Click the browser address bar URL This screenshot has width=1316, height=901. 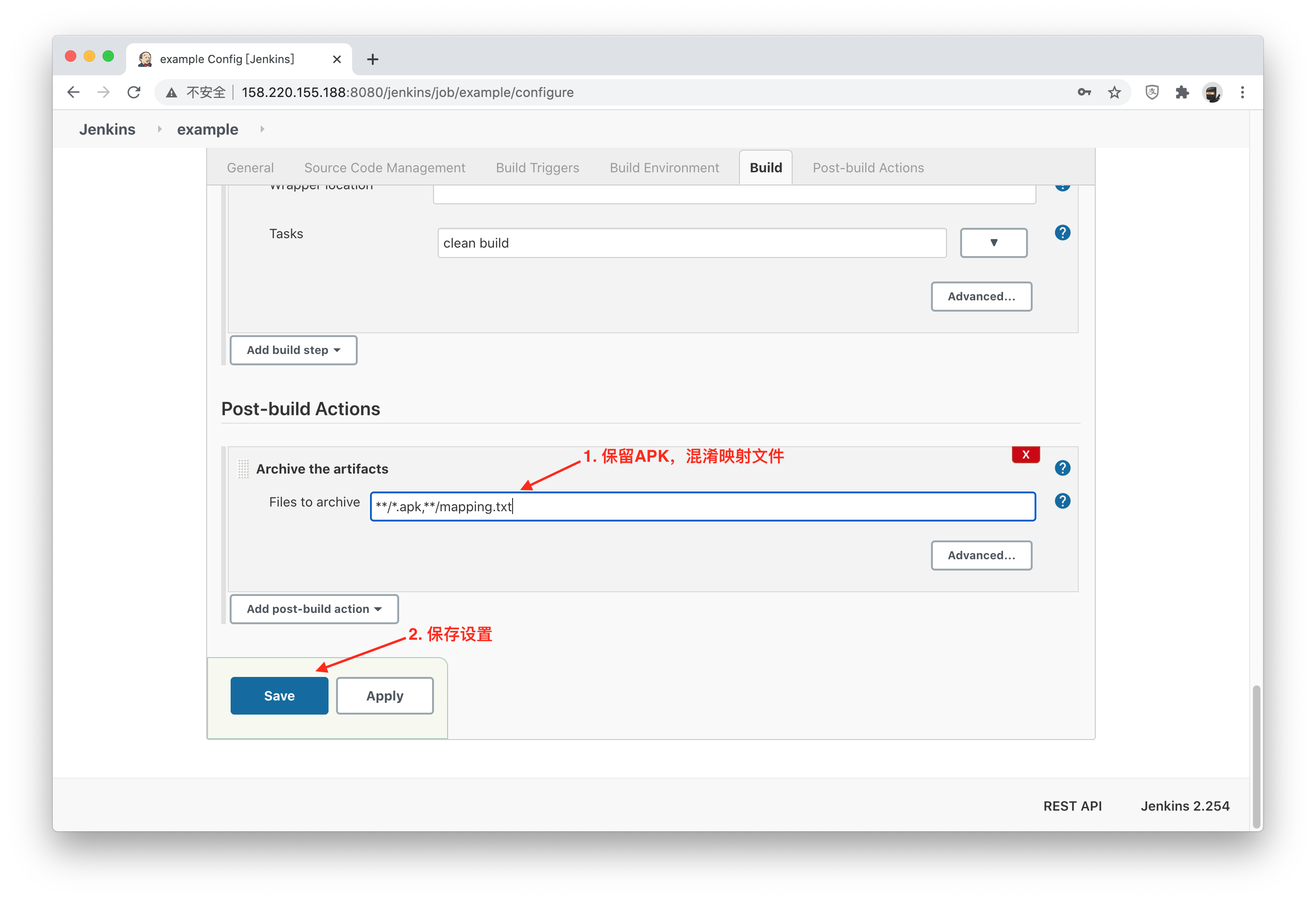click(x=407, y=92)
